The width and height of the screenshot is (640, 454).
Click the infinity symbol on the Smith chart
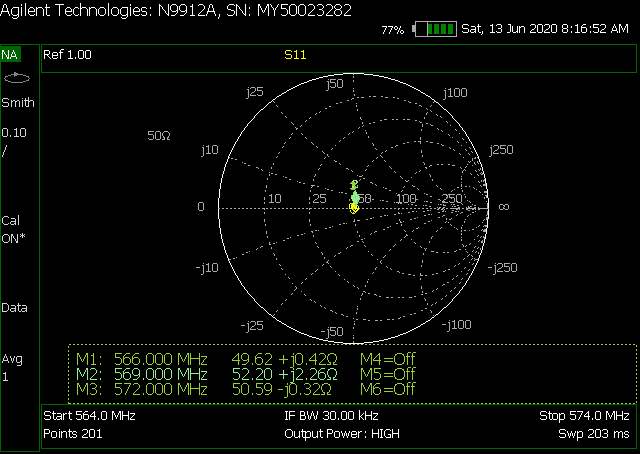pyautogui.click(x=503, y=207)
